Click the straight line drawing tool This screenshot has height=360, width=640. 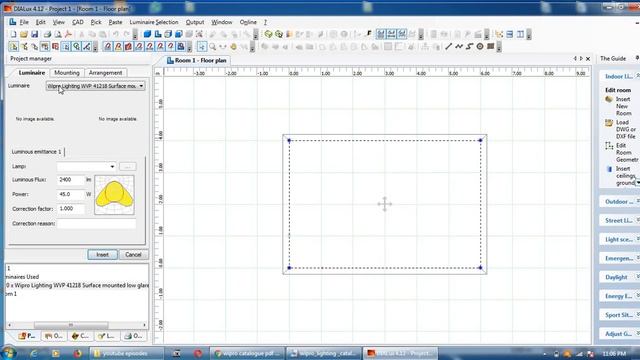[449, 47]
